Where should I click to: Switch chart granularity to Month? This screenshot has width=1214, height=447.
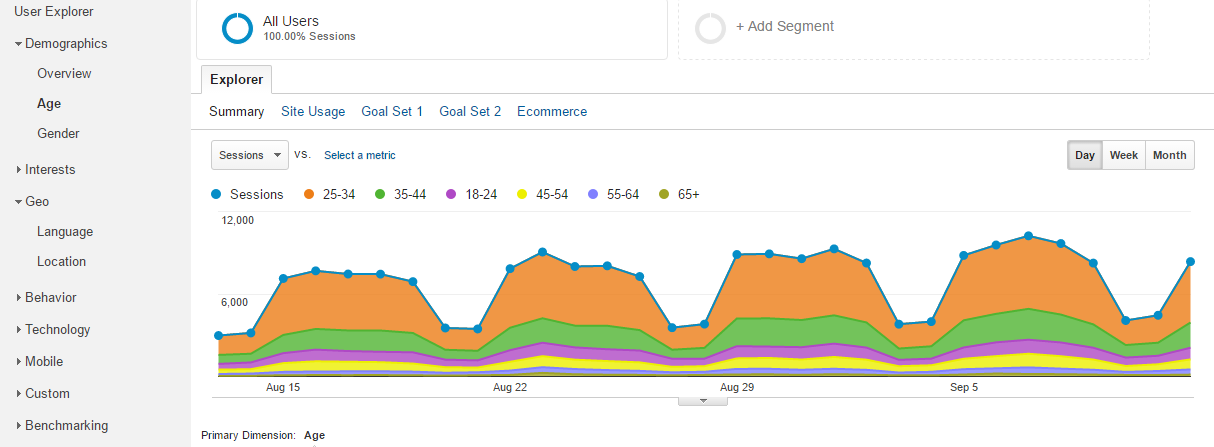[x=1169, y=155]
